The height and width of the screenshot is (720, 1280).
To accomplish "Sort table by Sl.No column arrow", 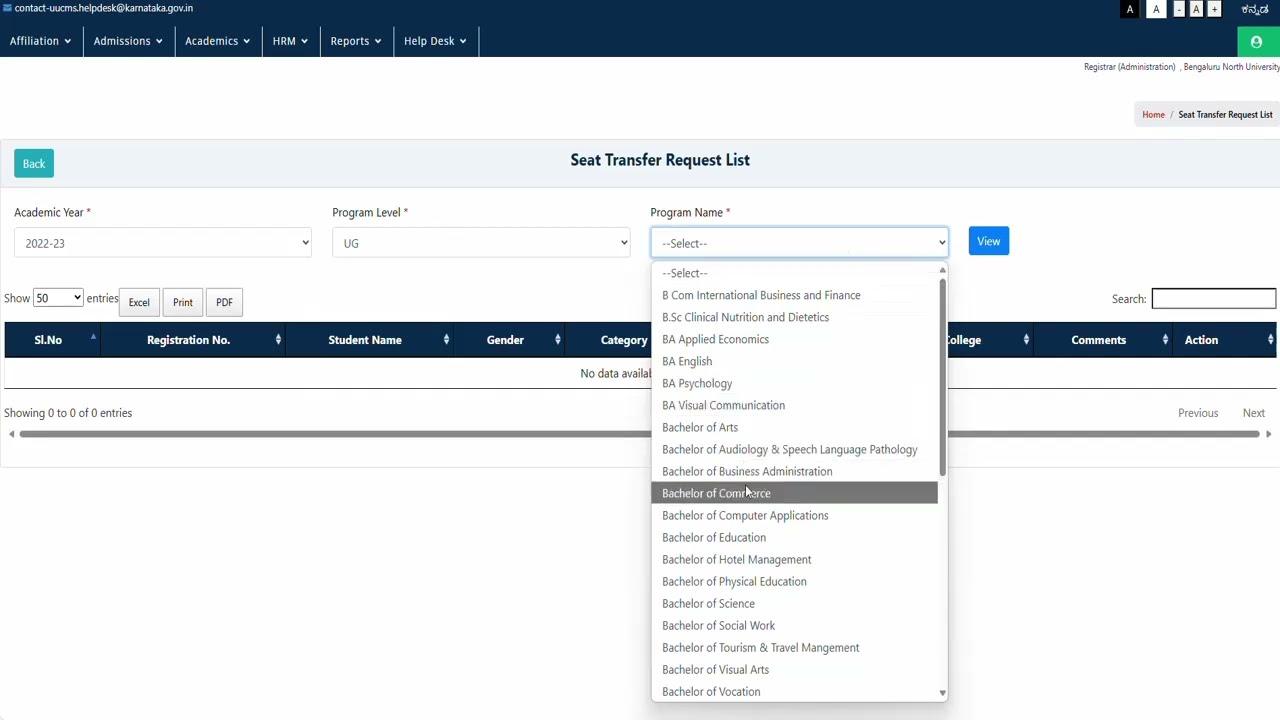I will click(93, 338).
